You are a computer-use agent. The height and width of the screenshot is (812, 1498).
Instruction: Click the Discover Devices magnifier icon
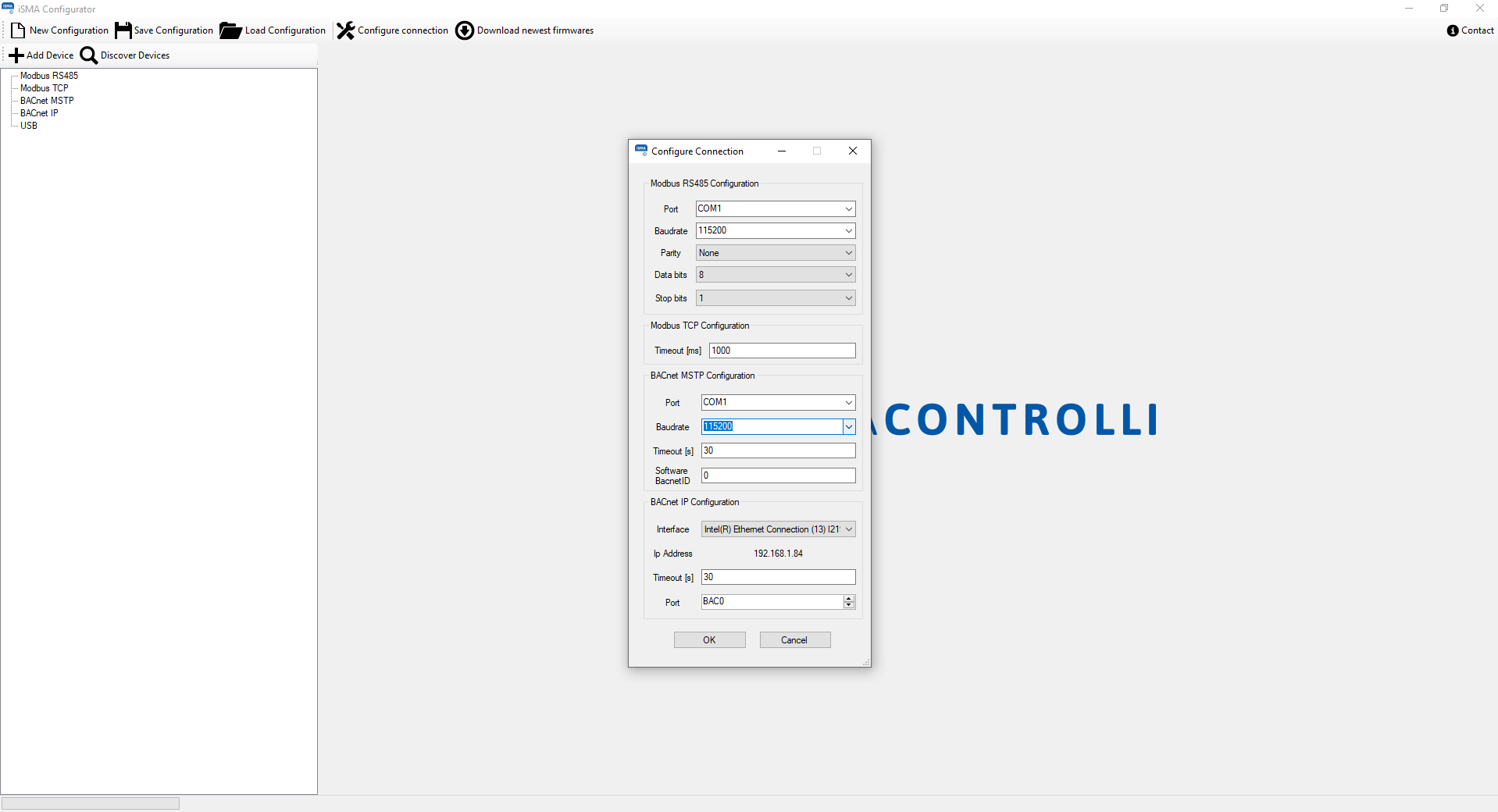pos(89,55)
